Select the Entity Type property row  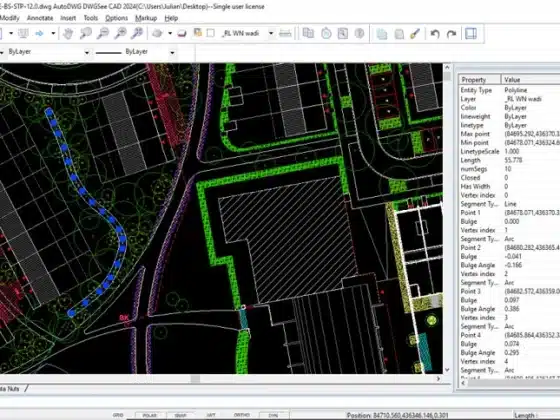[x=509, y=90]
